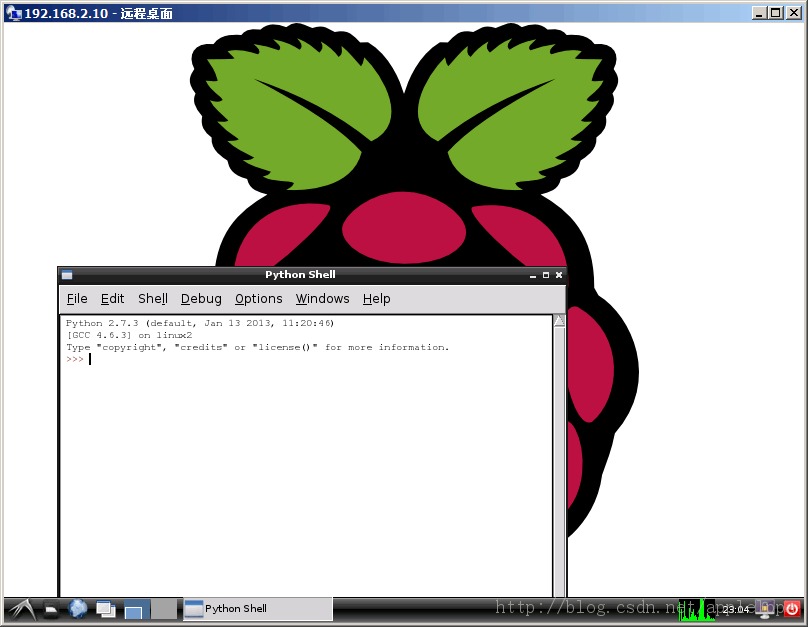
Task: Maximize the Python Shell window
Action: (x=546, y=275)
